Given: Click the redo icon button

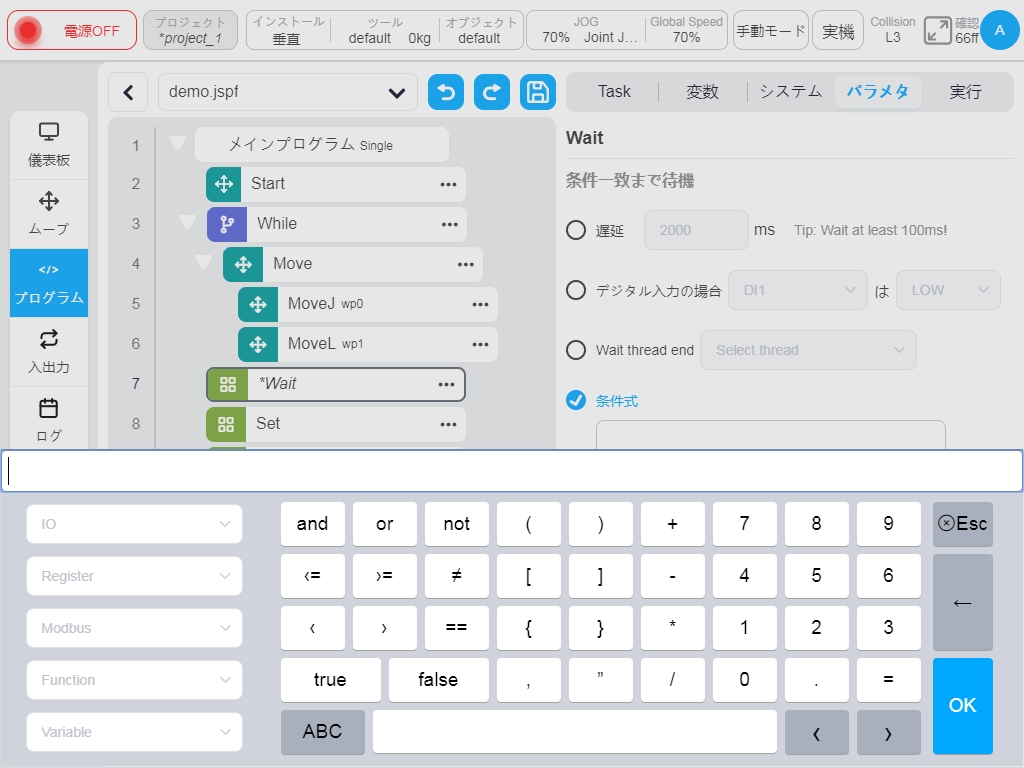Looking at the screenshot, I should click(492, 92).
